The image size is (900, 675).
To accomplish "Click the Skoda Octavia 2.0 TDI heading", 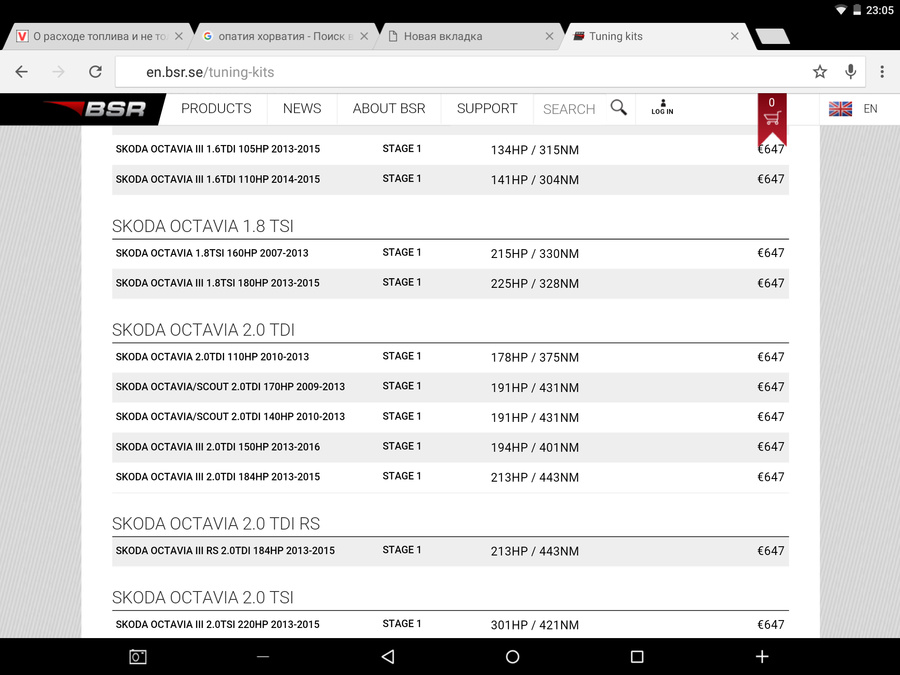I will pos(203,330).
